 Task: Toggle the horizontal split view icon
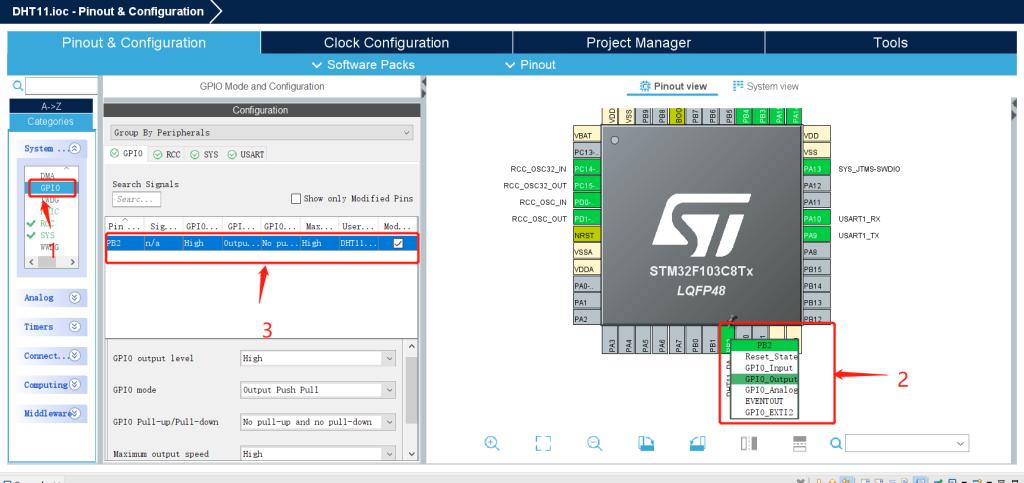[x=799, y=443]
